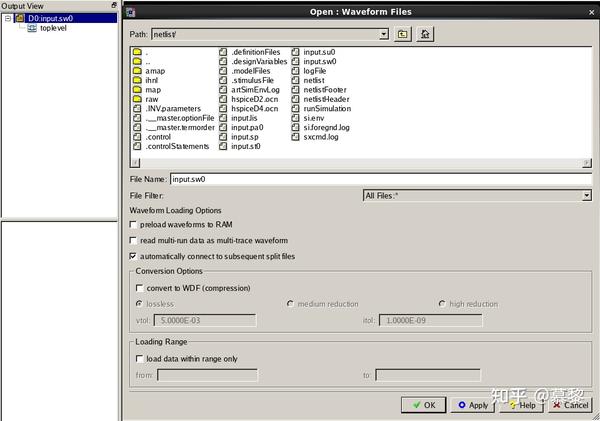Image resolution: width=600 pixels, height=421 pixels.
Task: Enable read multi-run data as multi-trace waveform
Action: [133, 240]
